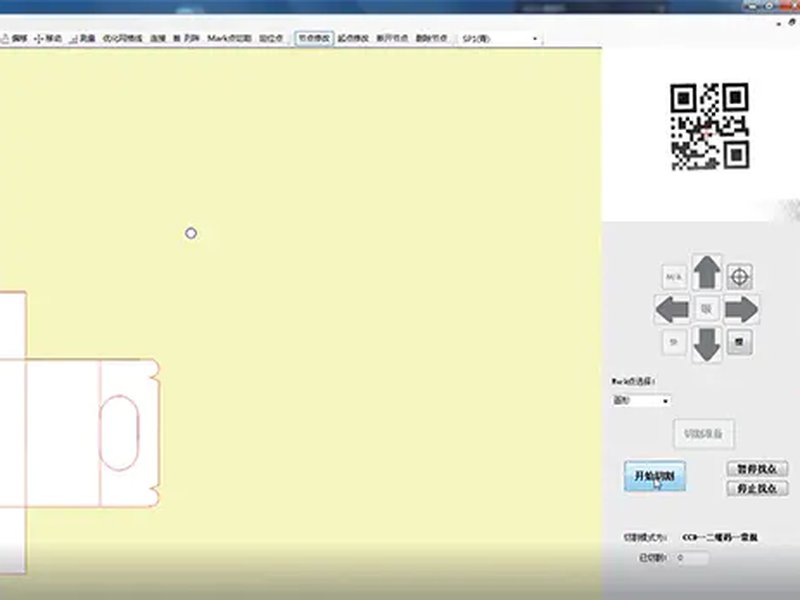Toggle the highlighted 节点修改 node edit tool
The height and width of the screenshot is (600, 800).
click(314, 38)
